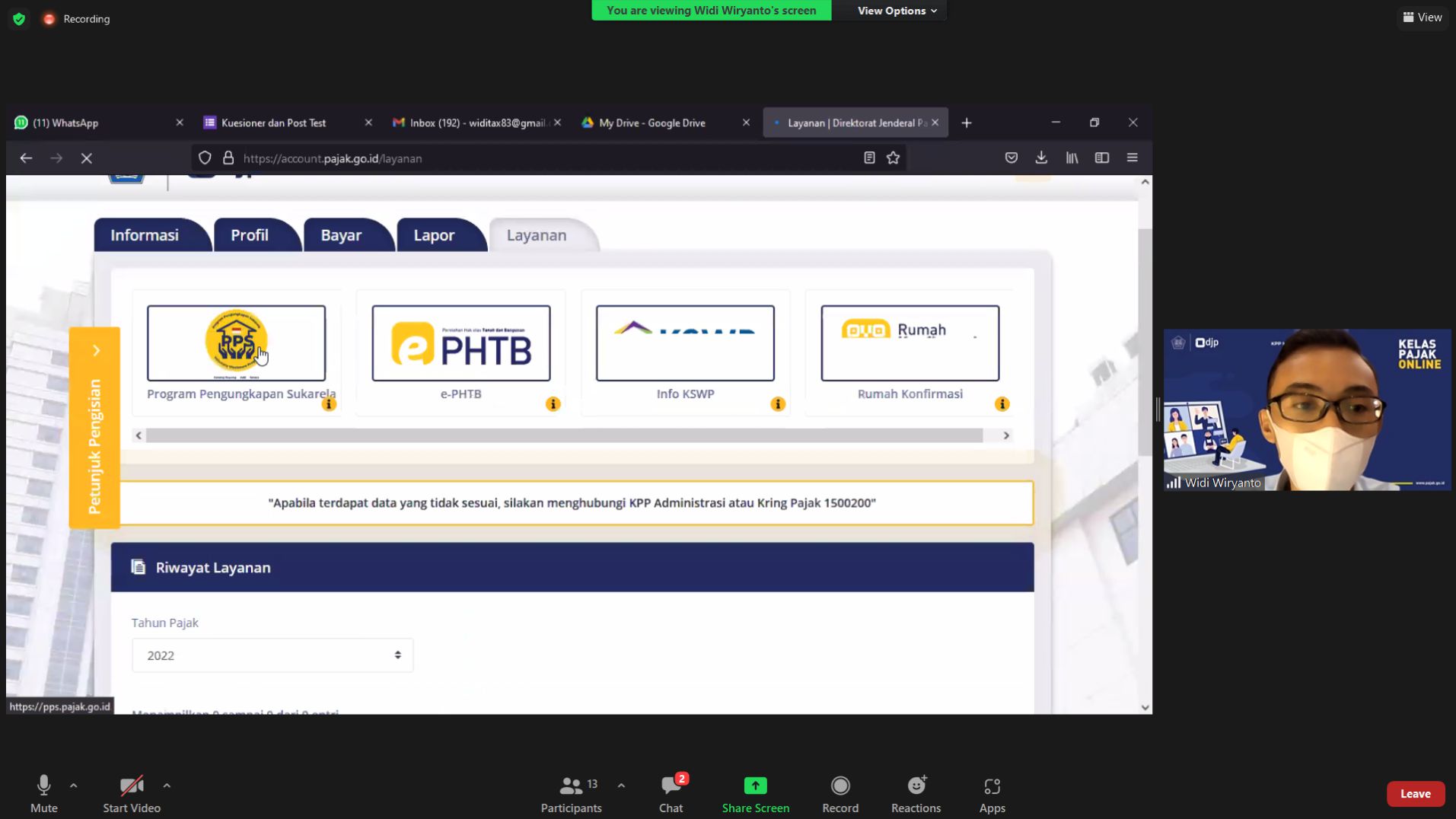The image size is (1456, 819).
Task: Click the info icon under Rumah Konfirmasi
Action: coord(1002,404)
